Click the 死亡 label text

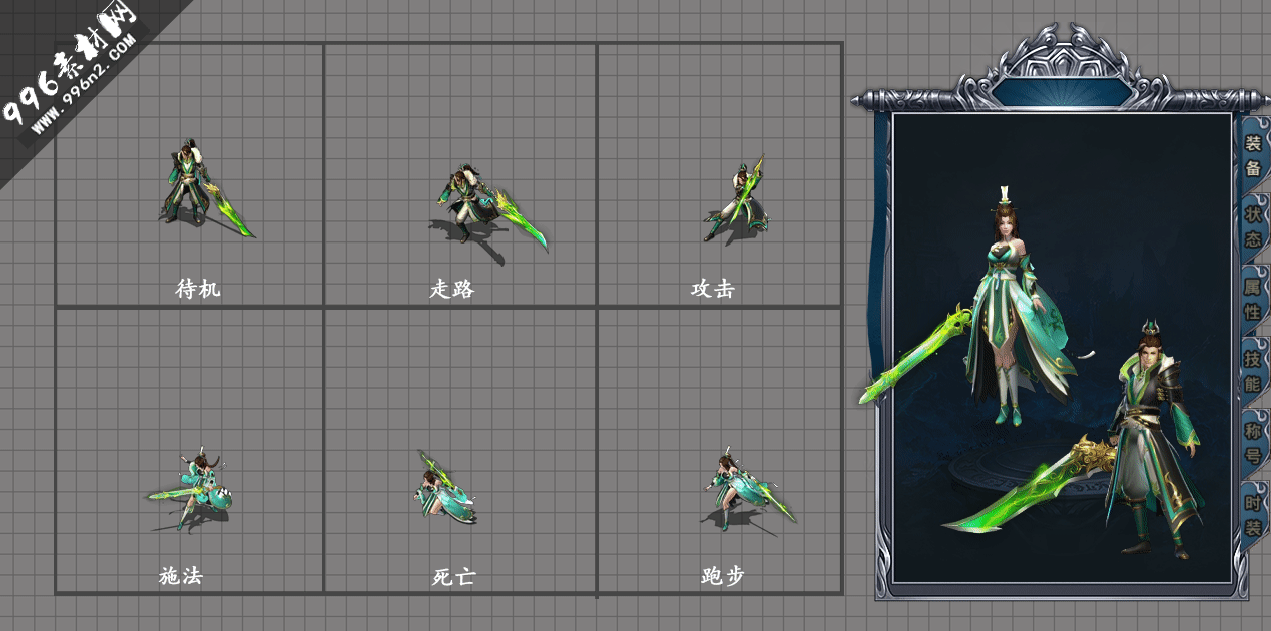pos(454,576)
